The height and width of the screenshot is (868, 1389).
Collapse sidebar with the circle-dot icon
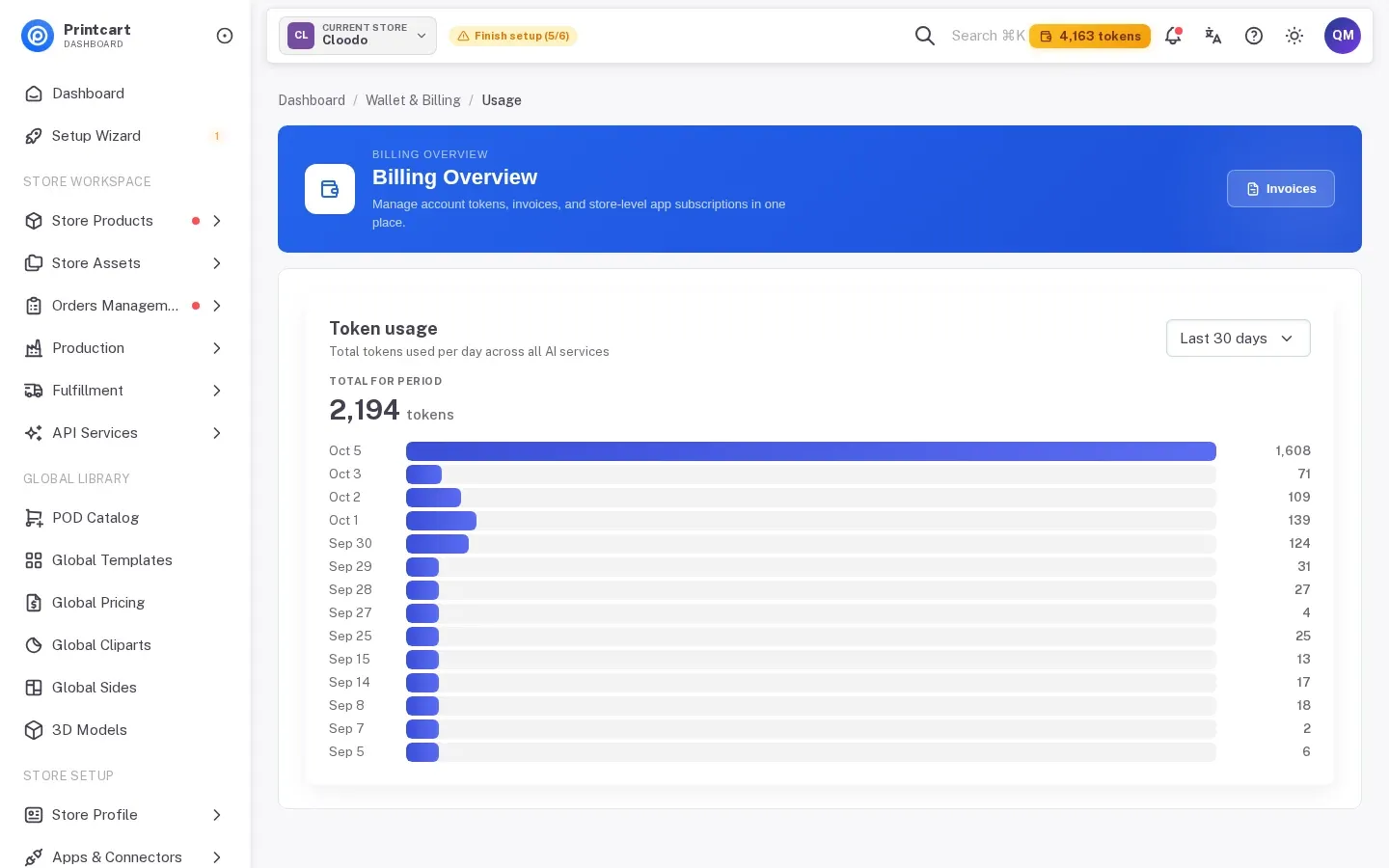pos(225,36)
